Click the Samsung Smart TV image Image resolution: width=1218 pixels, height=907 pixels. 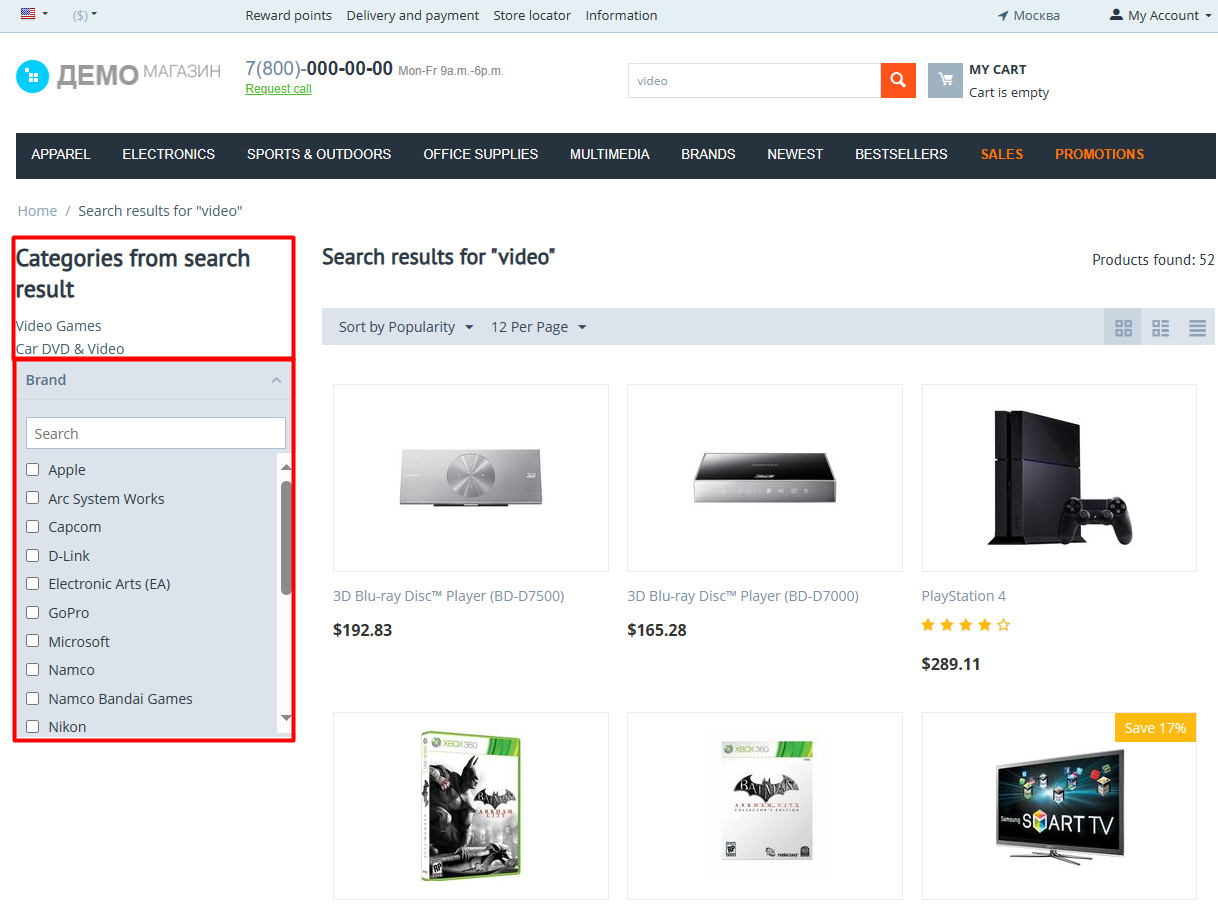point(1059,806)
